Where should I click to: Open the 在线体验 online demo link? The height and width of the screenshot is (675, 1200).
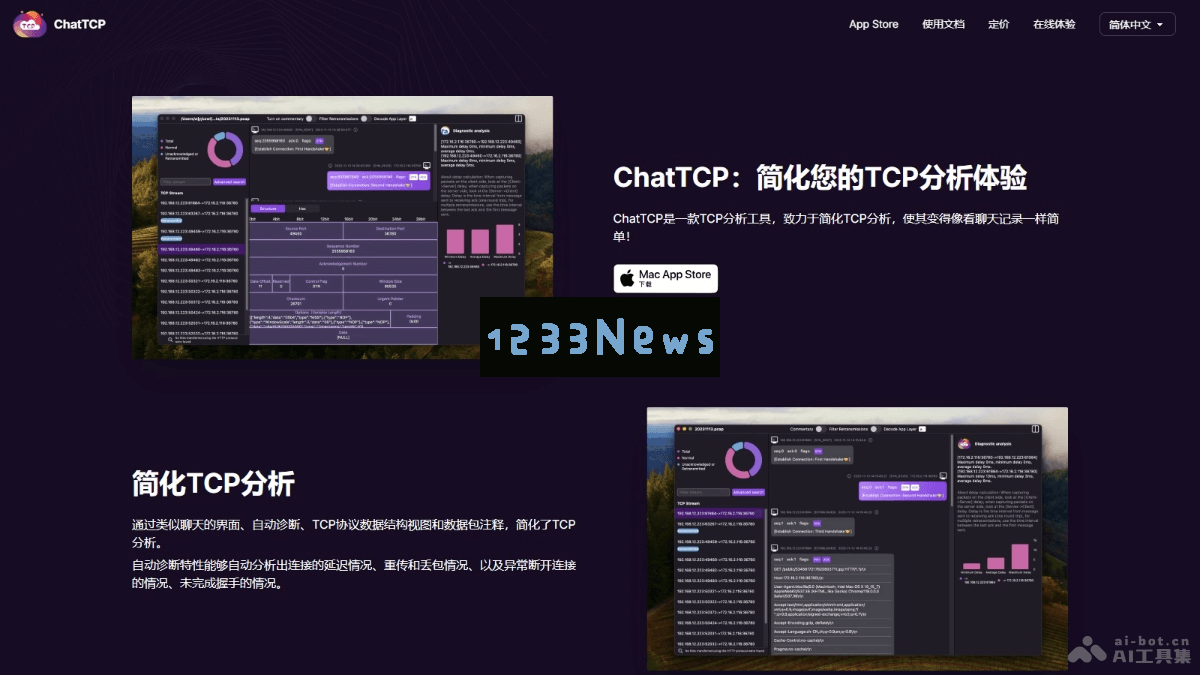coord(1054,24)
